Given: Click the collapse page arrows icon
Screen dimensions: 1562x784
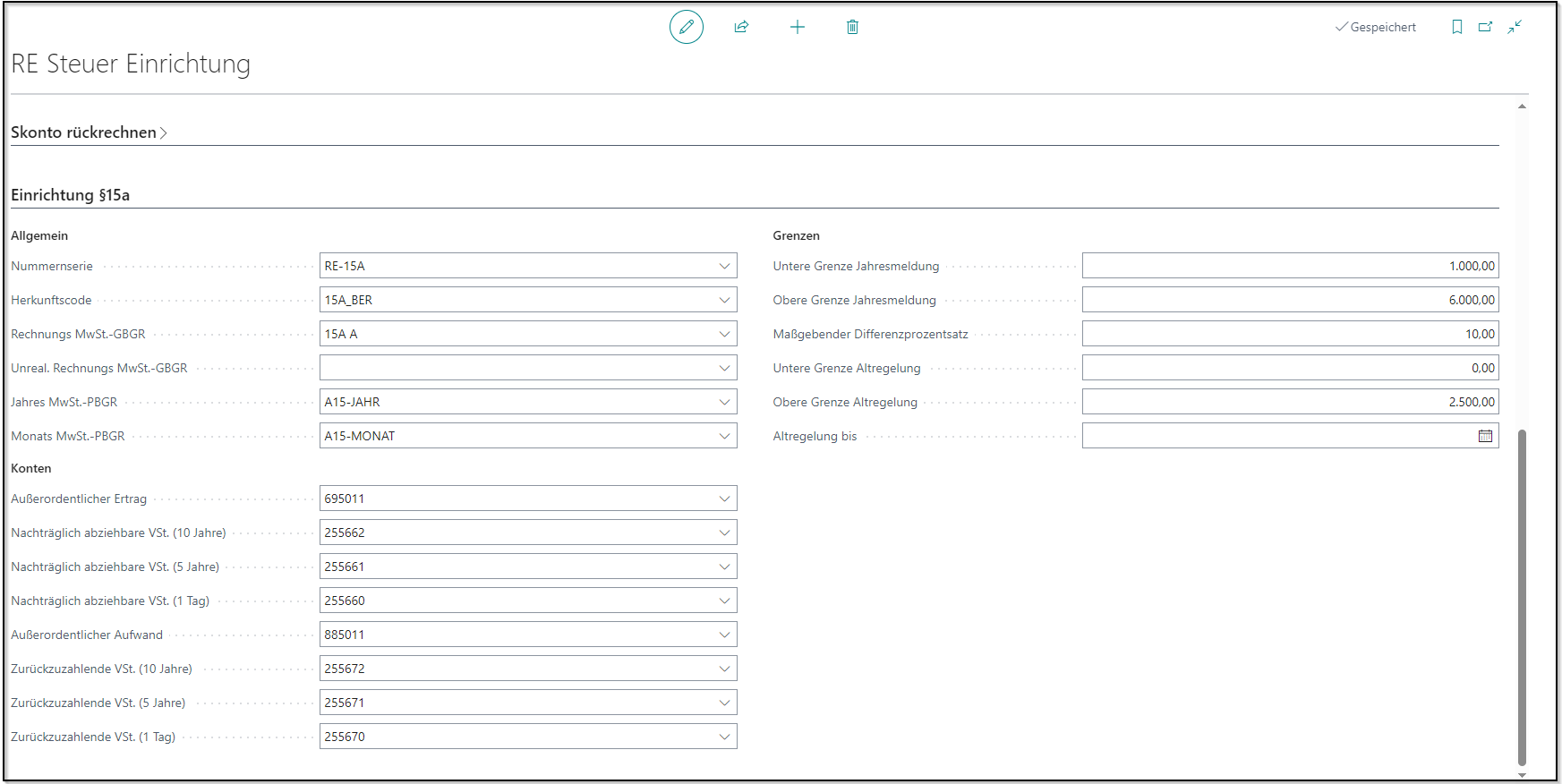Looking at the screenshot, I should click(1515, 27).
